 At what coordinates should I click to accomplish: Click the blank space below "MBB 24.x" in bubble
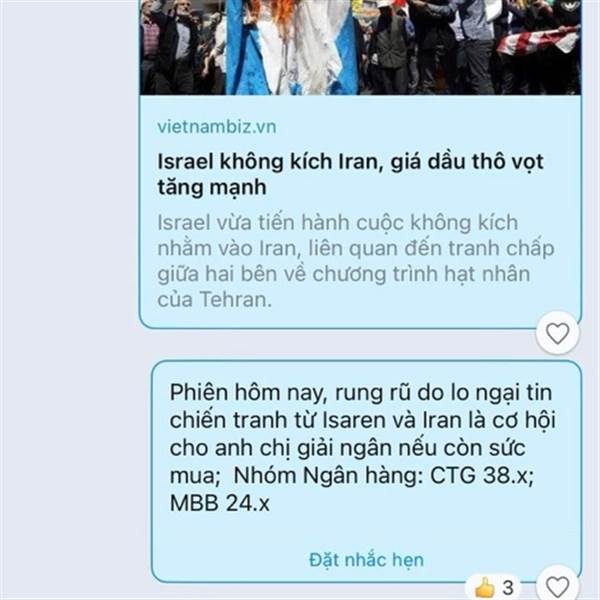click(366, 532)
